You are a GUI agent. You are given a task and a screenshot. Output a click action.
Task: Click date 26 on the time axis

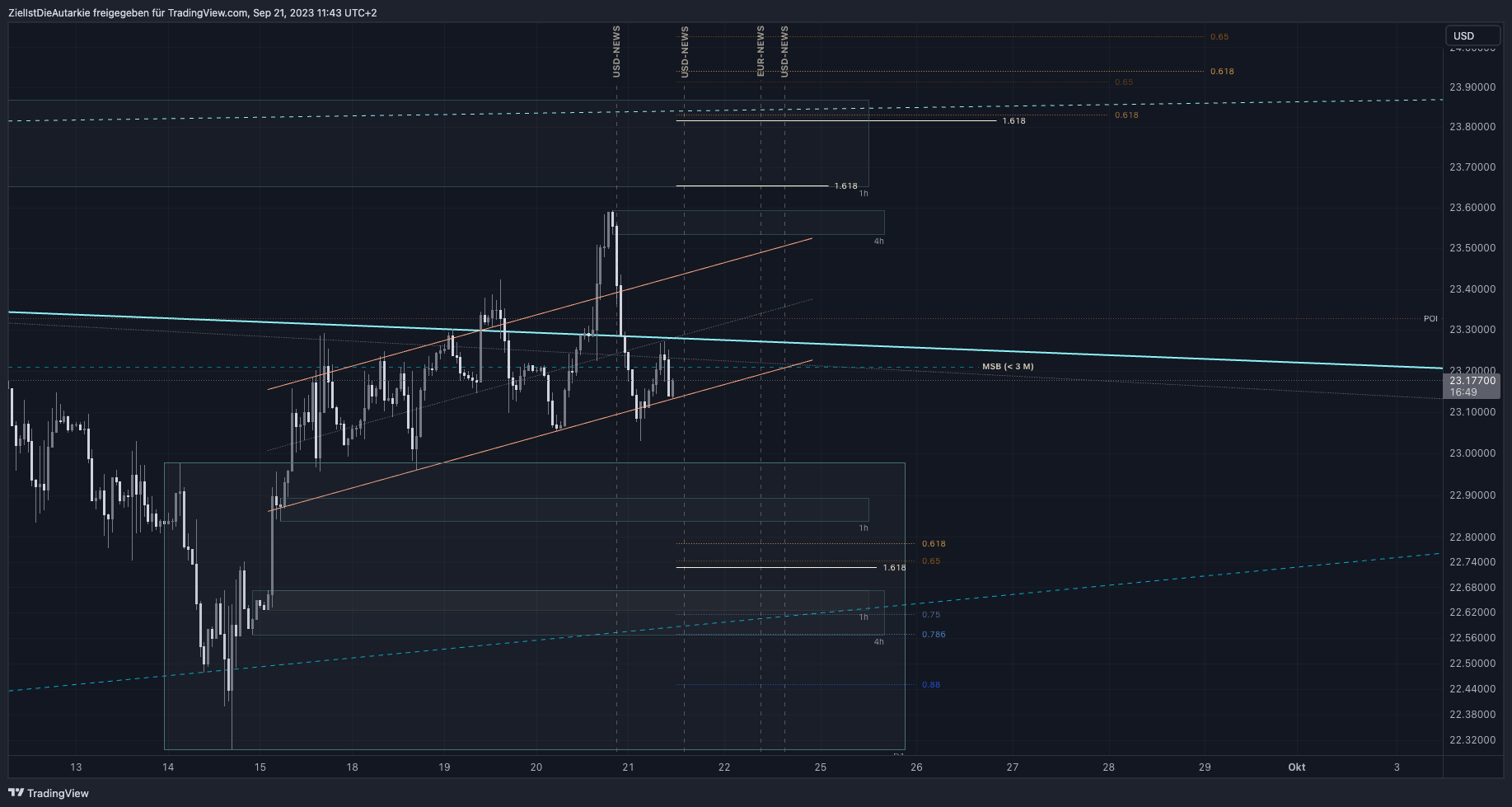[x=916, y=767]
